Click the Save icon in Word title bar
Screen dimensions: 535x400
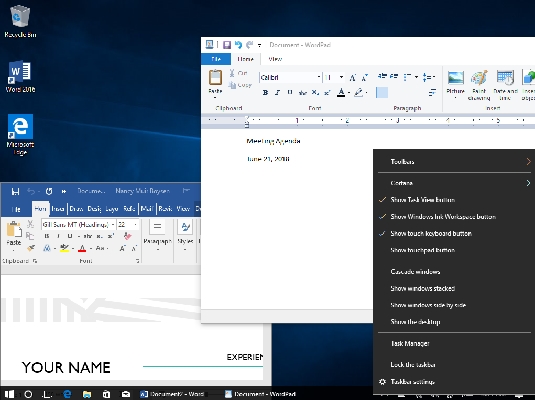click(x=15, y=191)
